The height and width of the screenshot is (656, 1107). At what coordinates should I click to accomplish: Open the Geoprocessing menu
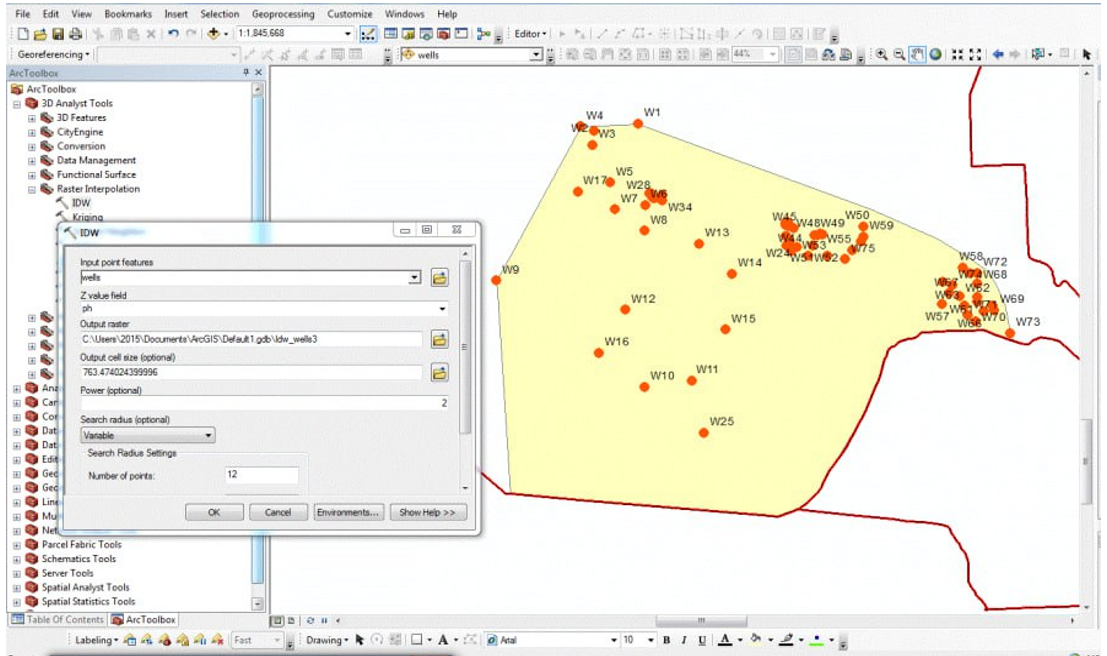(283, 13)
